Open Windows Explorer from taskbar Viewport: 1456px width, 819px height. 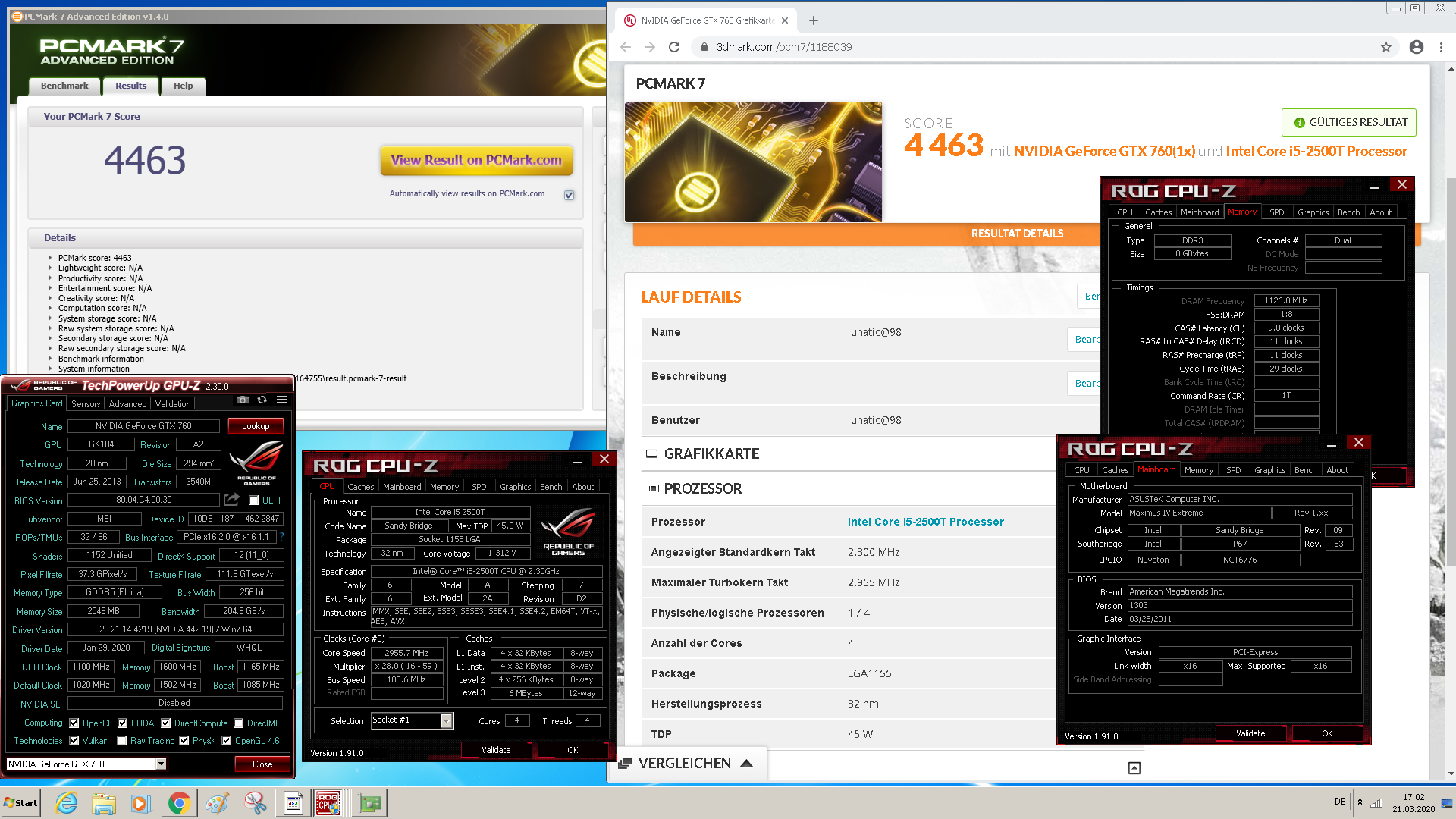pyautogui.click(x=104, y=803)
